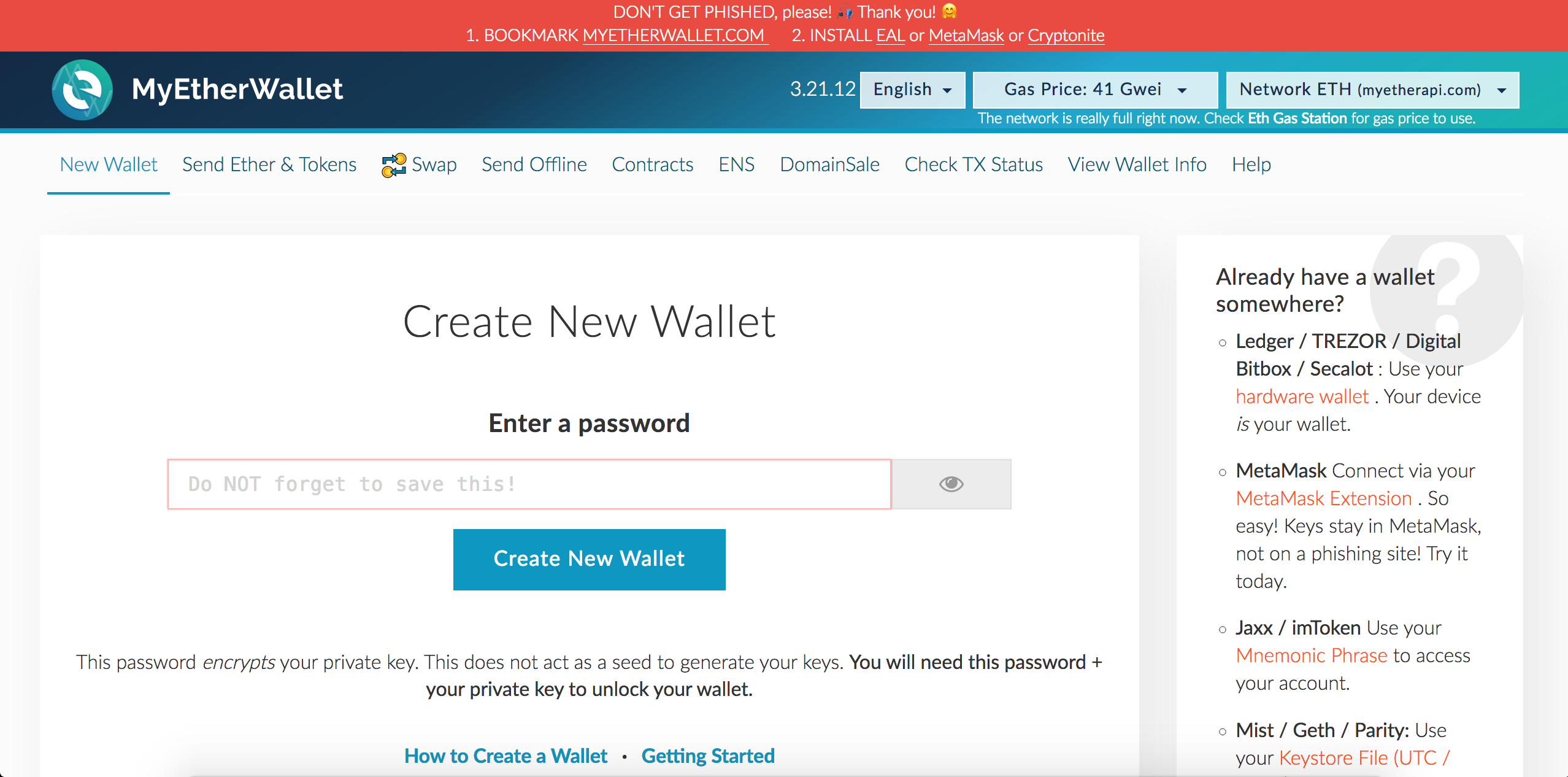Viewport: 1568px width, 777px height.
Task: Open the How to Create a Wallet link
Action: tap(505, 756)
